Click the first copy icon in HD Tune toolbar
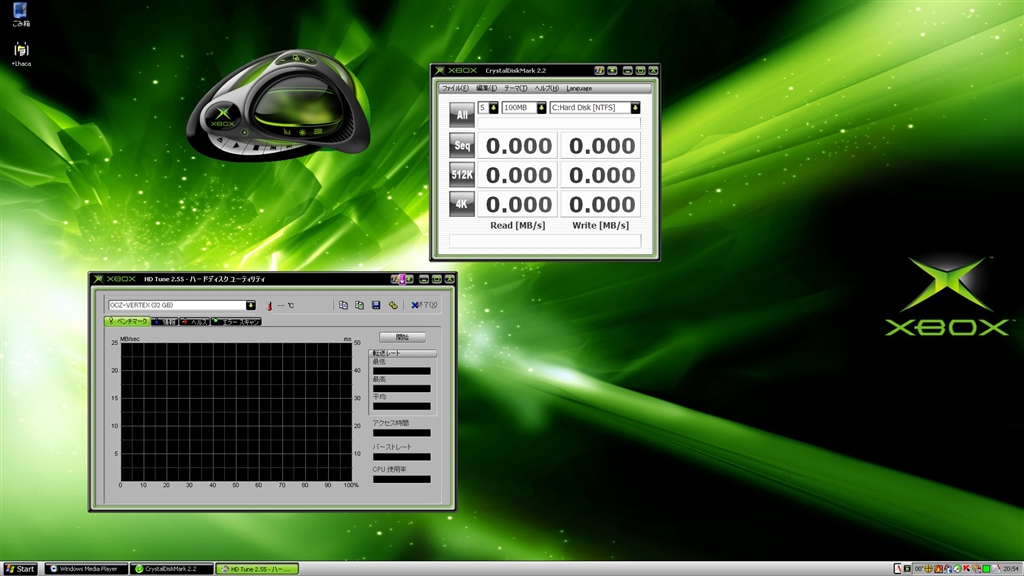1024x576 pixels. pos(343,305)
